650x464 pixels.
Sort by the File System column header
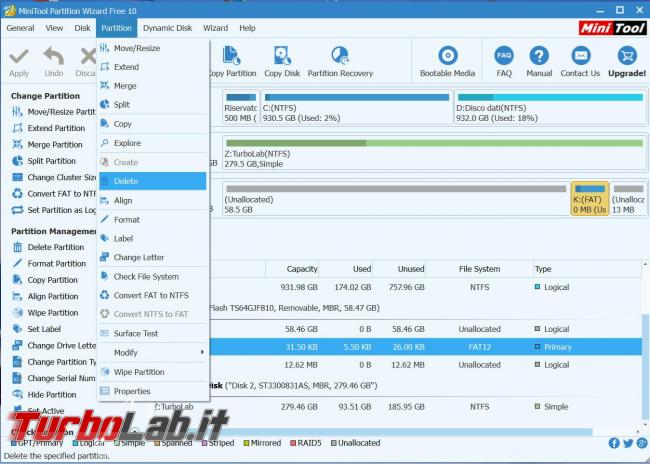(480, 269)
